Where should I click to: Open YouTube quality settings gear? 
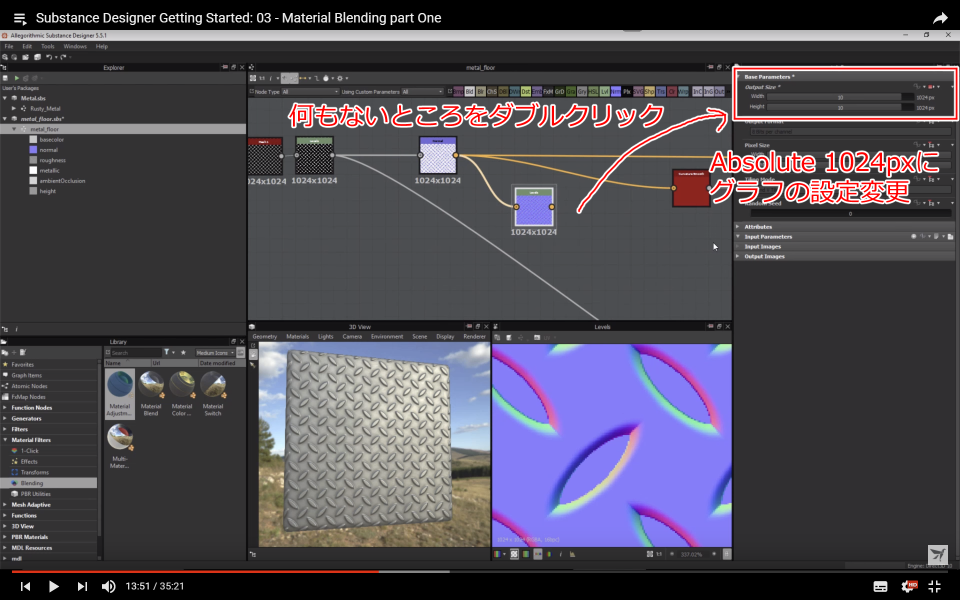click(x=909, y=587)
